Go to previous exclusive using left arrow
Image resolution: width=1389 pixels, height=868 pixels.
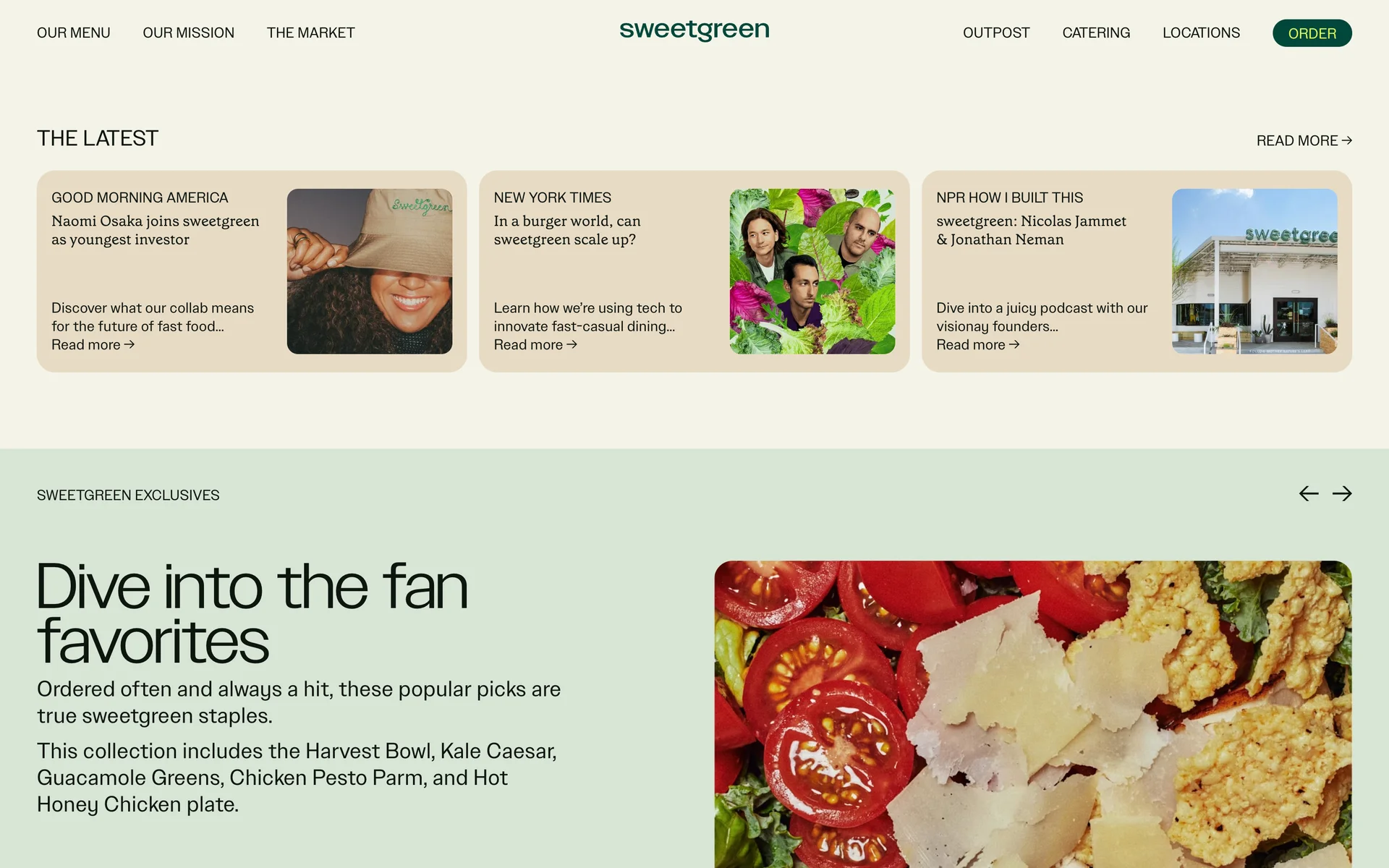[1309, 494]
